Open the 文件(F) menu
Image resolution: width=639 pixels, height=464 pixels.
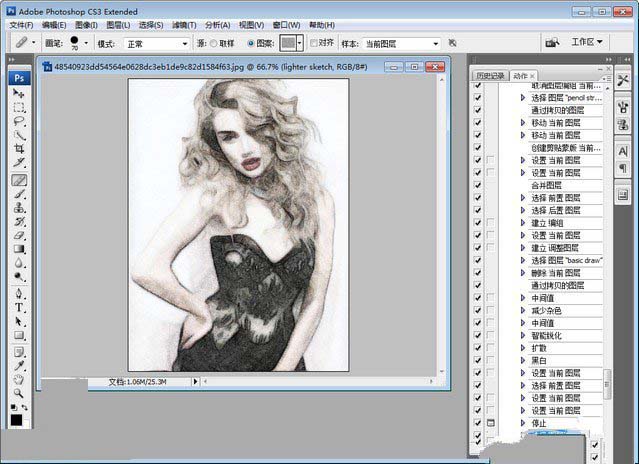coord(21,25)
